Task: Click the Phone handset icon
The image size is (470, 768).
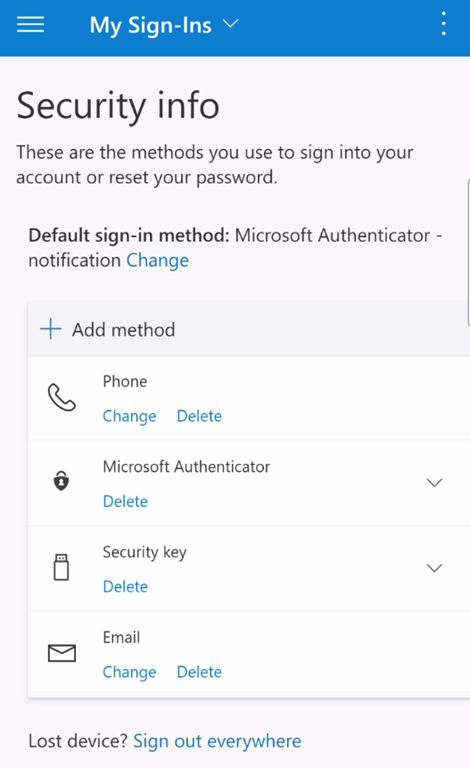Action: click(62, 397)
